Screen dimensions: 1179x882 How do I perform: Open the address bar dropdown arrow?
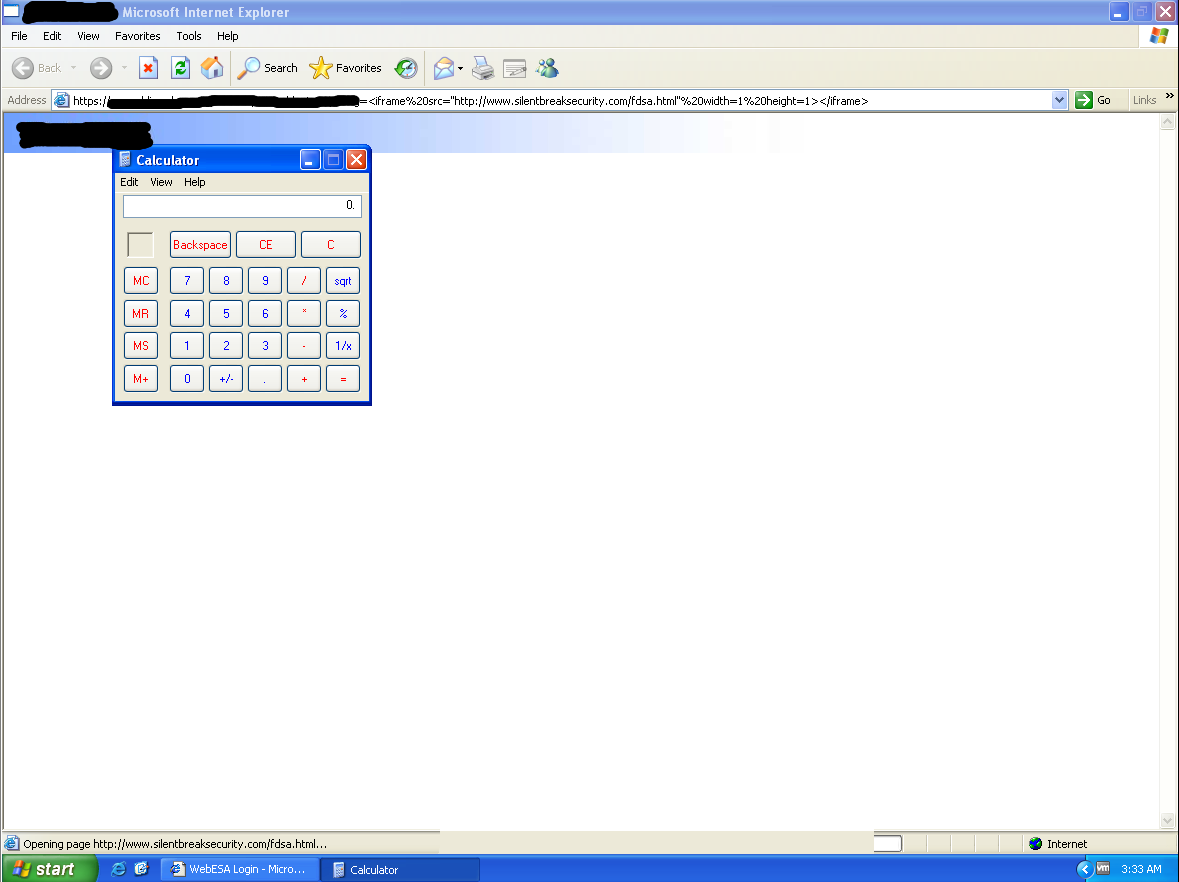pyautogui.click(x=1059, y=100)
